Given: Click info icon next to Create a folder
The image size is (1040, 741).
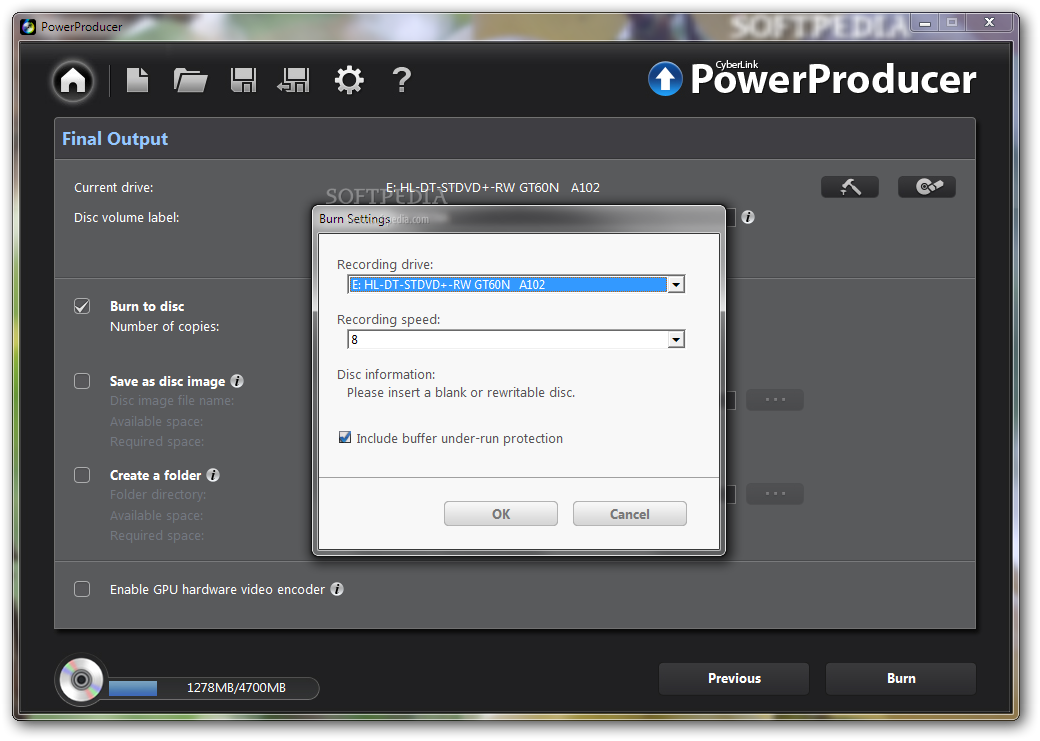Looking at the screenshot, I should [x=213, y=475].
